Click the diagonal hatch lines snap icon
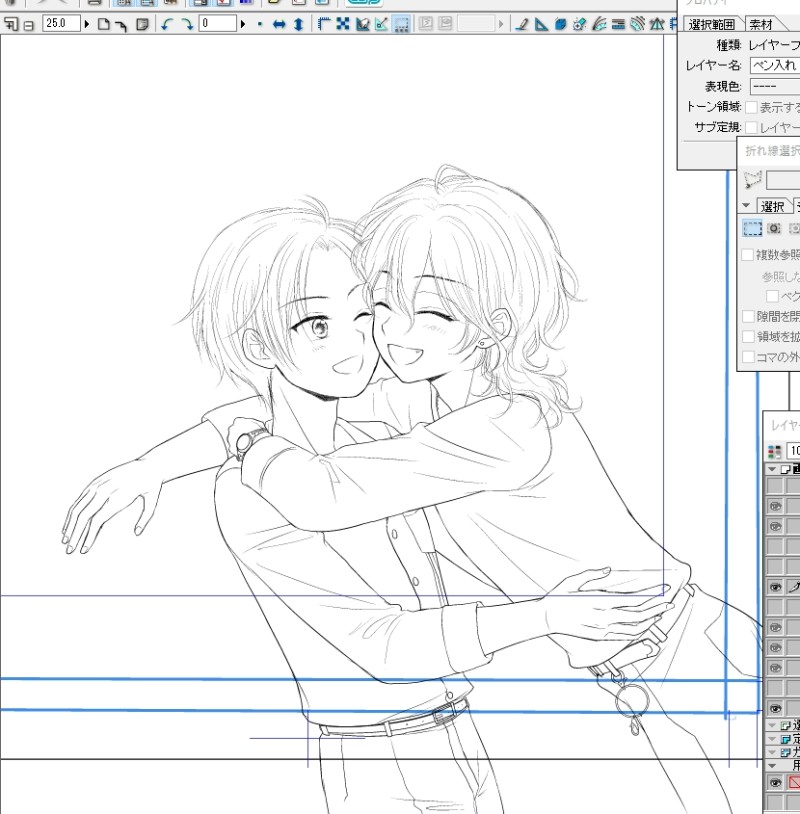 tap(638, 24)
